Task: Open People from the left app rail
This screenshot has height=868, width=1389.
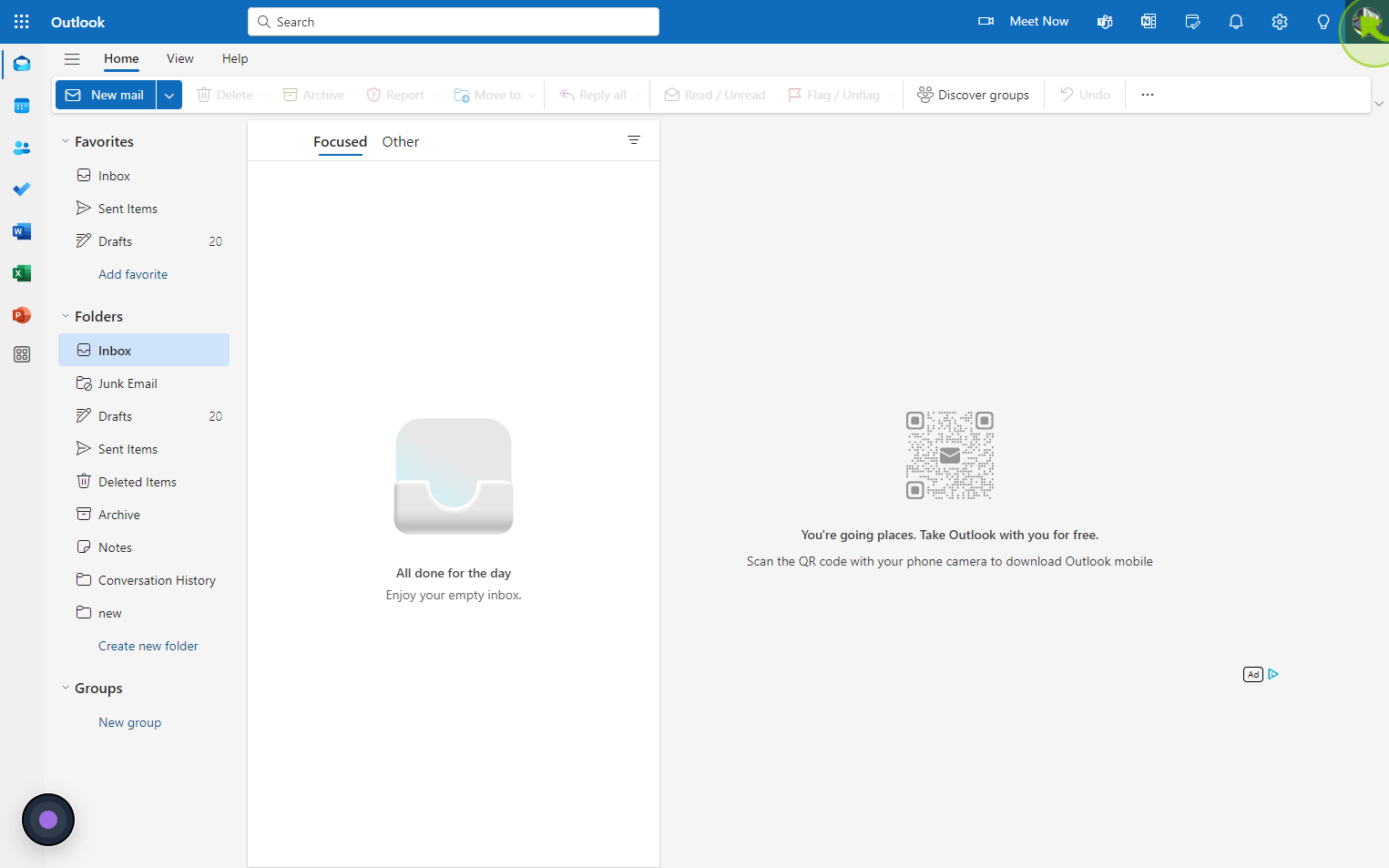Action: point(22,148)
